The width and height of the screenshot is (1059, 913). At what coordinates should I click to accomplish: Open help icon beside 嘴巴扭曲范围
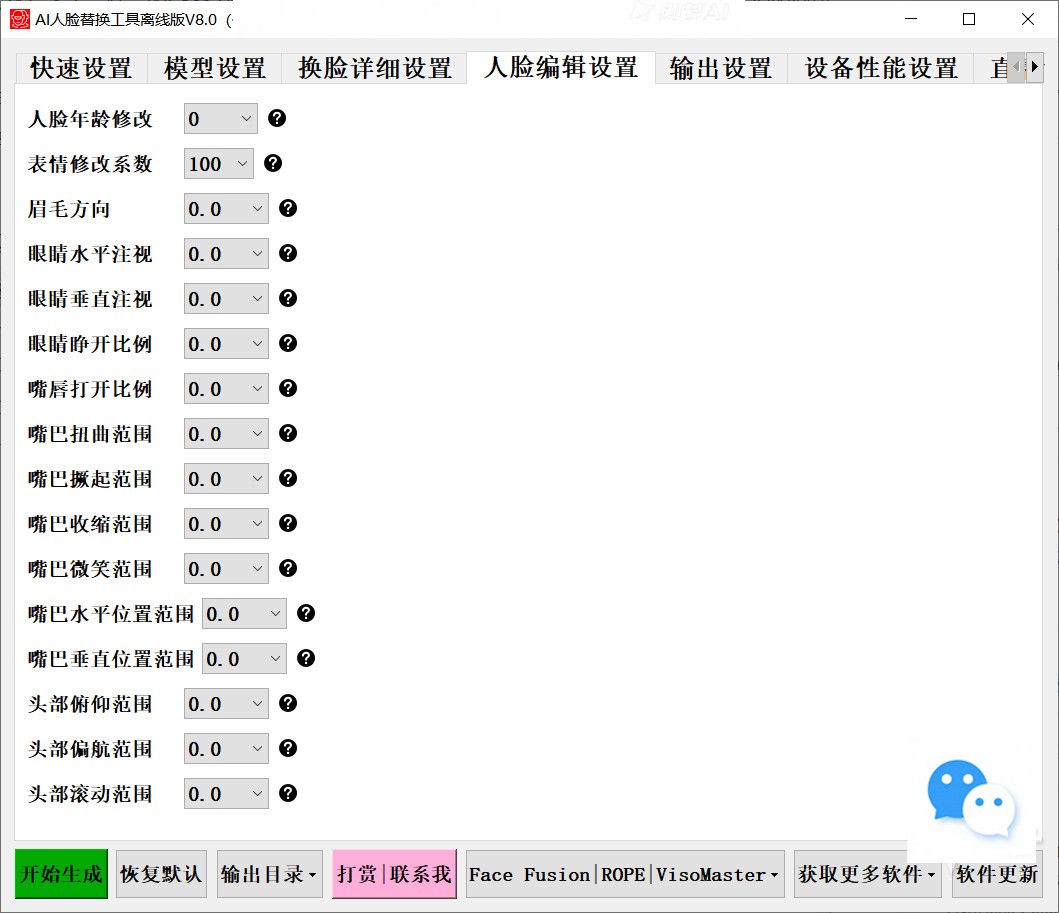288,434
